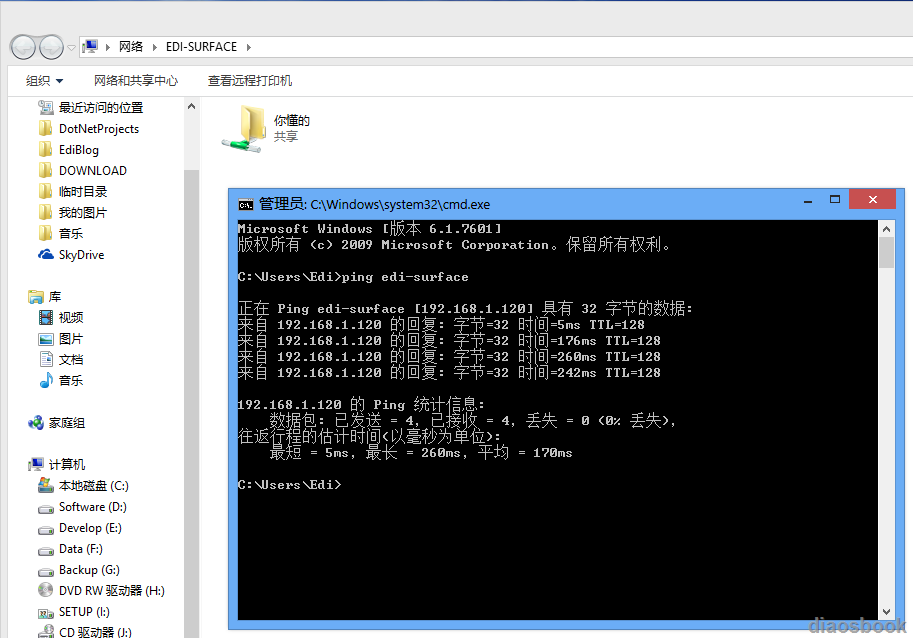This screenshot has width=913, height=638.
Task: Open the 组织 dropdown menu
Action: tap(44, 81)
